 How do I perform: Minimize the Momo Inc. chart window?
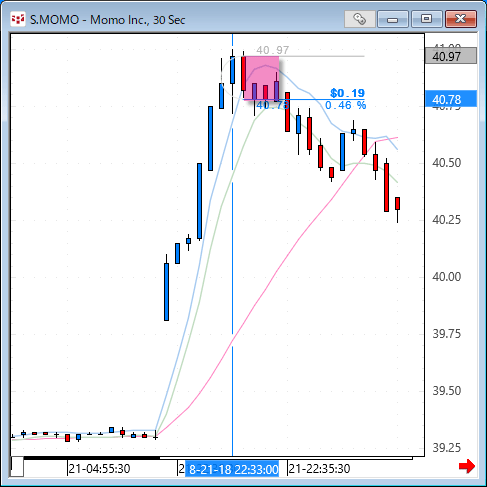pyautogui.click(x=393, y=19)
